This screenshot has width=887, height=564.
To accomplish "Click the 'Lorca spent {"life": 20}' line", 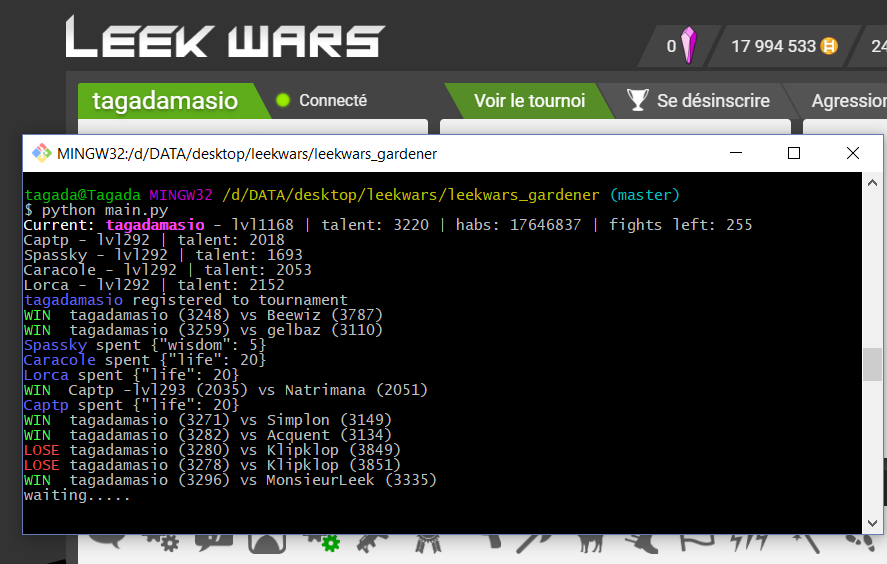I will (x=131, y=375).
